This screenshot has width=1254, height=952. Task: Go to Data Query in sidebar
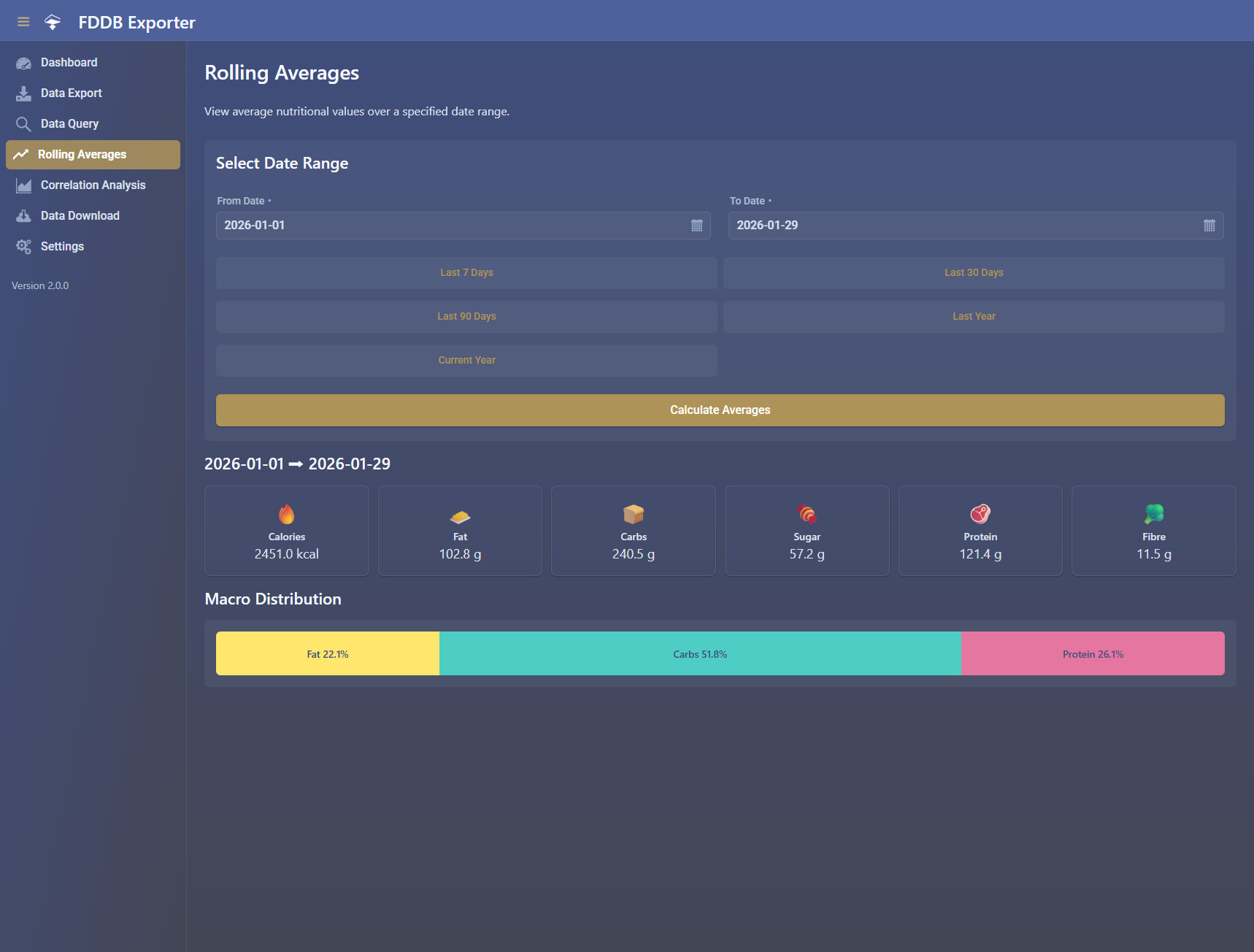pos(69,124)
